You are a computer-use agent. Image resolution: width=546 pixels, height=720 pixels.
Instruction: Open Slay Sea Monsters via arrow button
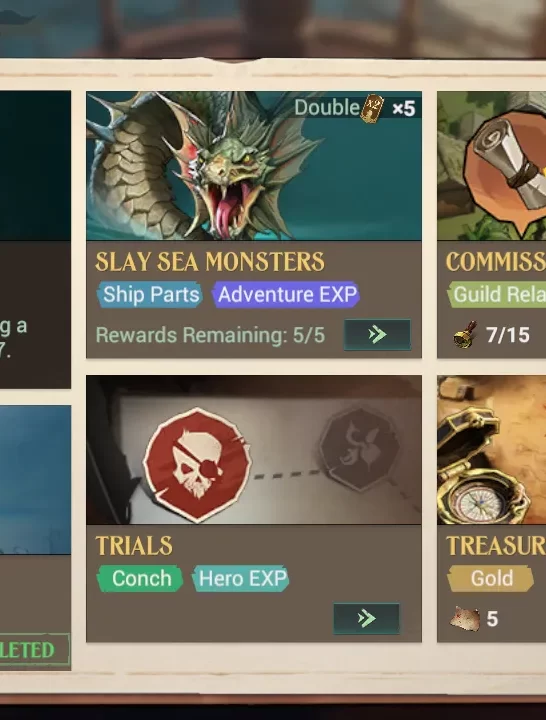377,335
